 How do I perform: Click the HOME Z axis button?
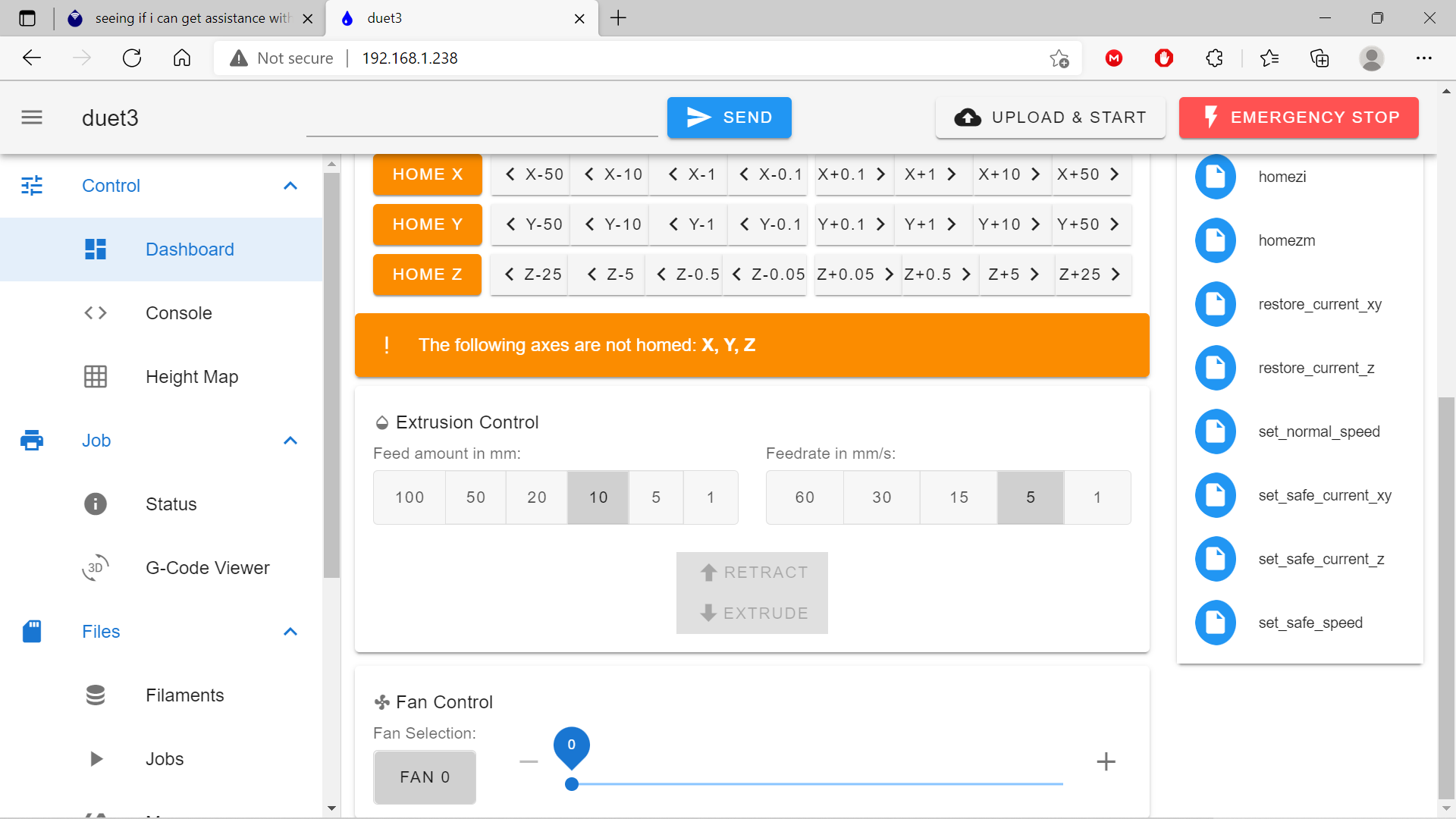(x=426, y=275)
